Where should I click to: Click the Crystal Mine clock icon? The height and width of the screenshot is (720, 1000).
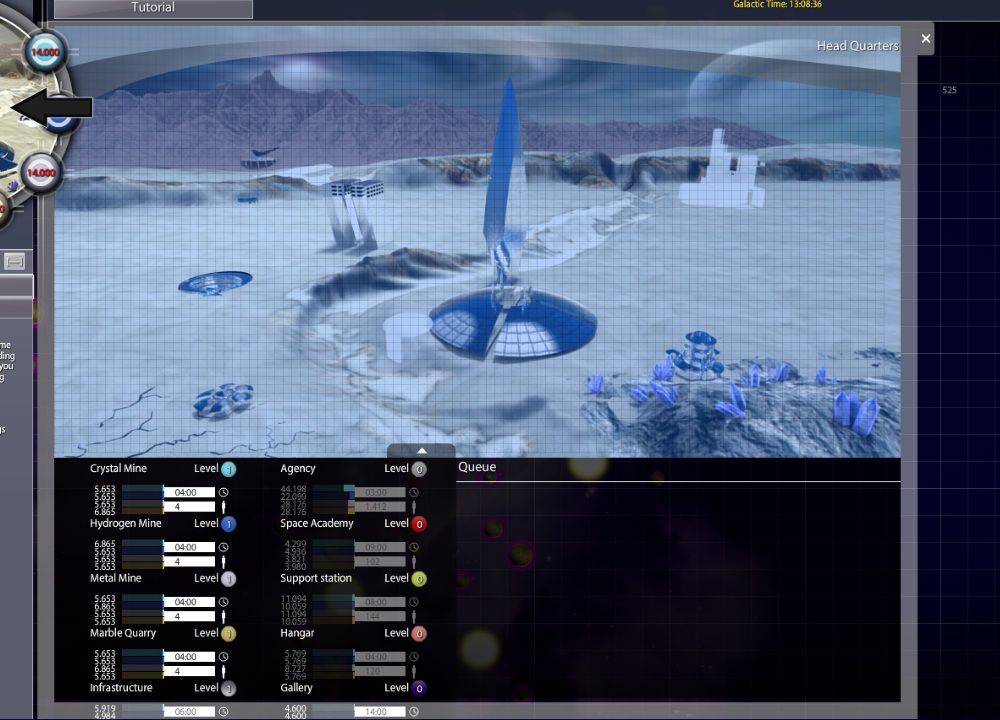pyautogui.click(x=223, y=492)
